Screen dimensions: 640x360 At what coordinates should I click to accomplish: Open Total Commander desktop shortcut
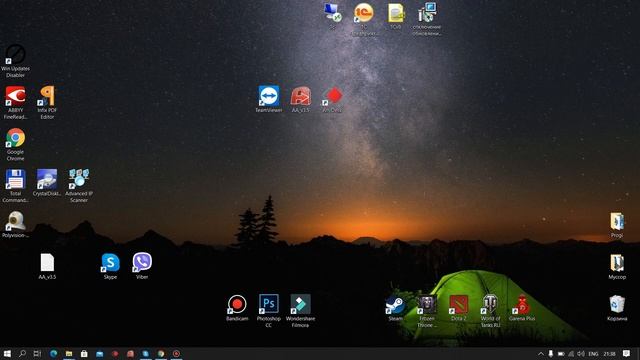tap(16, 186)
